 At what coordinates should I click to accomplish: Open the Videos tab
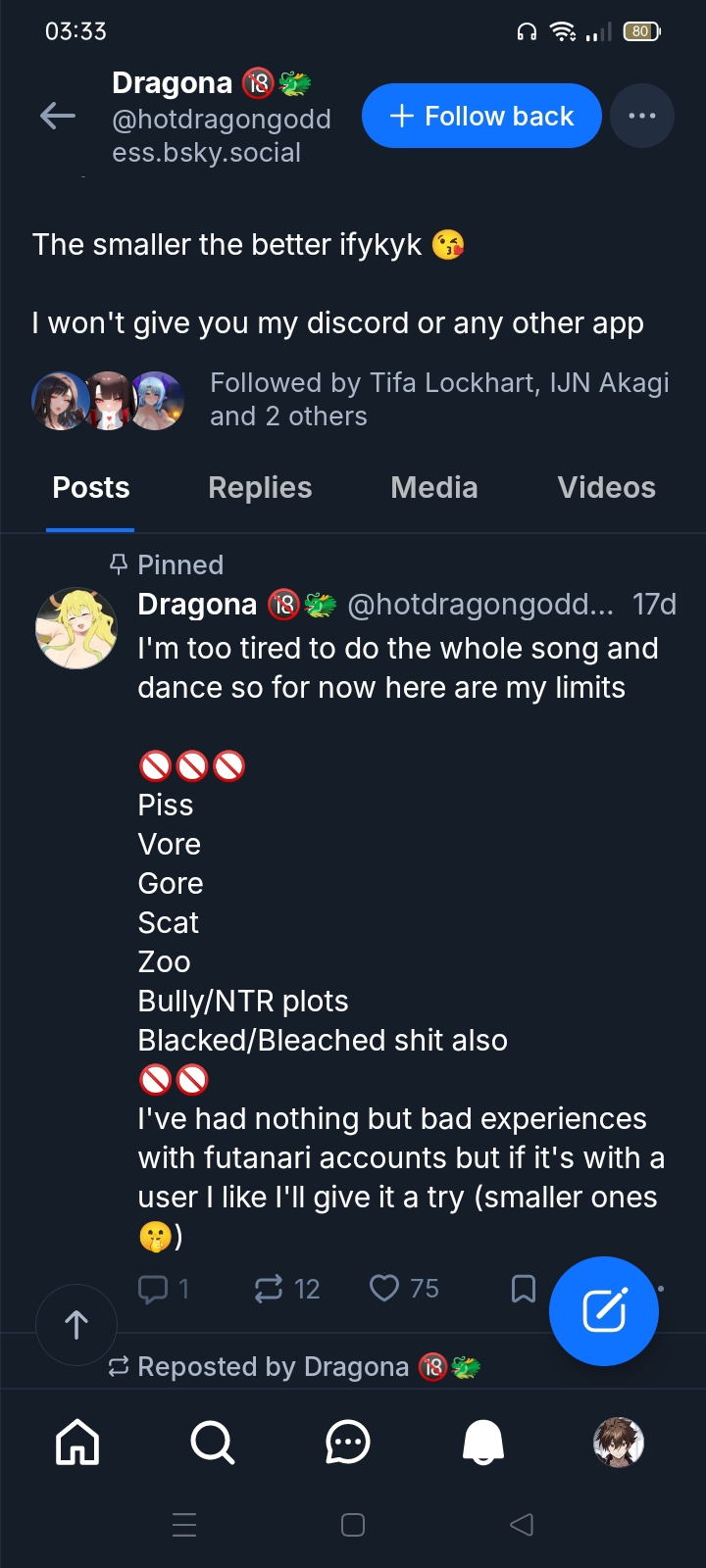click(606, 488)
